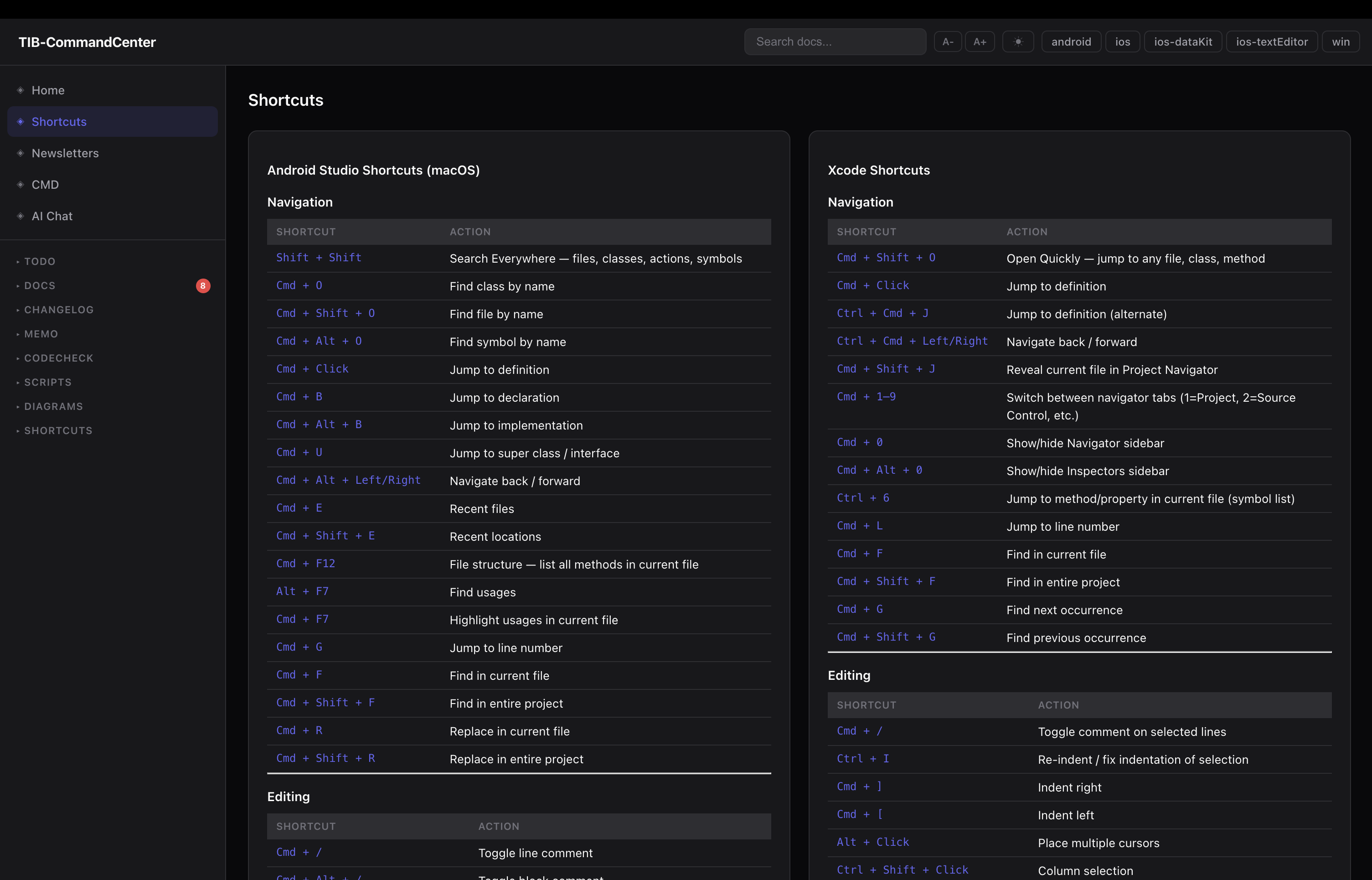Viewport: 1372px width, 880px height.
Task: Click the diamond icon beside Home
Action: pyautogui.click(x=20, y=90)
